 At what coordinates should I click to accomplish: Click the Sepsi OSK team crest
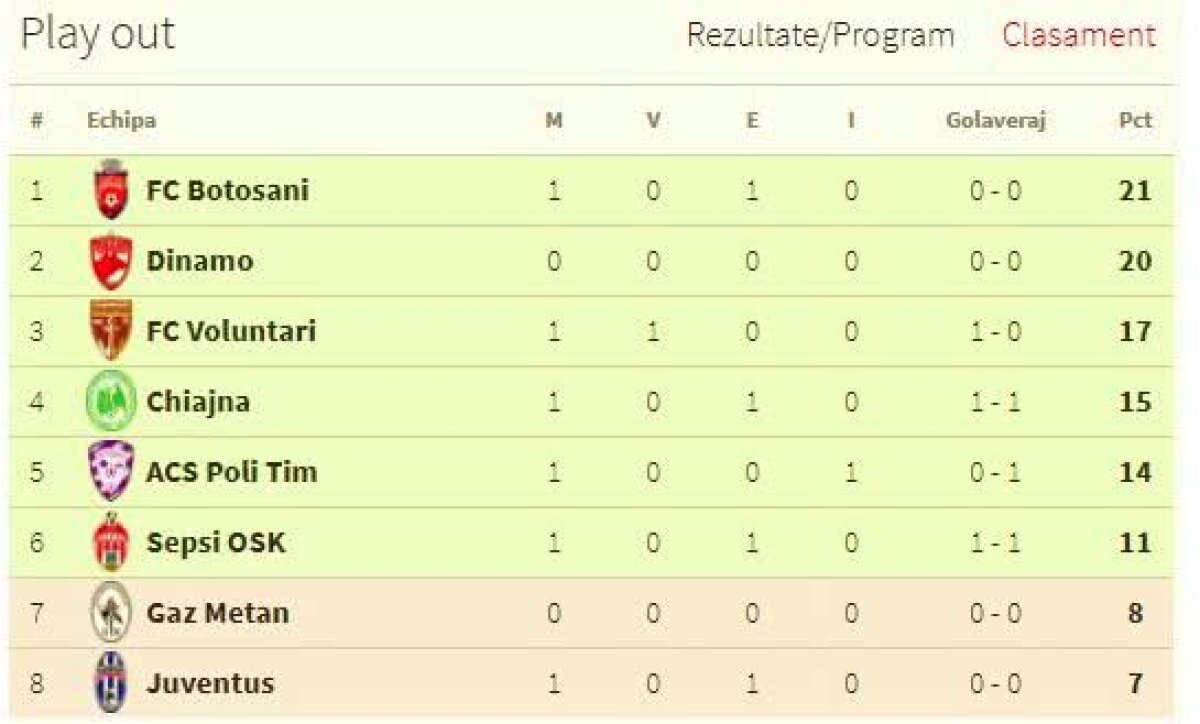tap(110, 543)
